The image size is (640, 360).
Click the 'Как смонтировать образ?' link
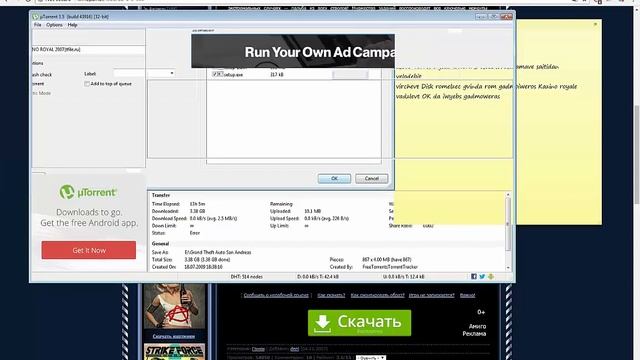pos(377,295)
